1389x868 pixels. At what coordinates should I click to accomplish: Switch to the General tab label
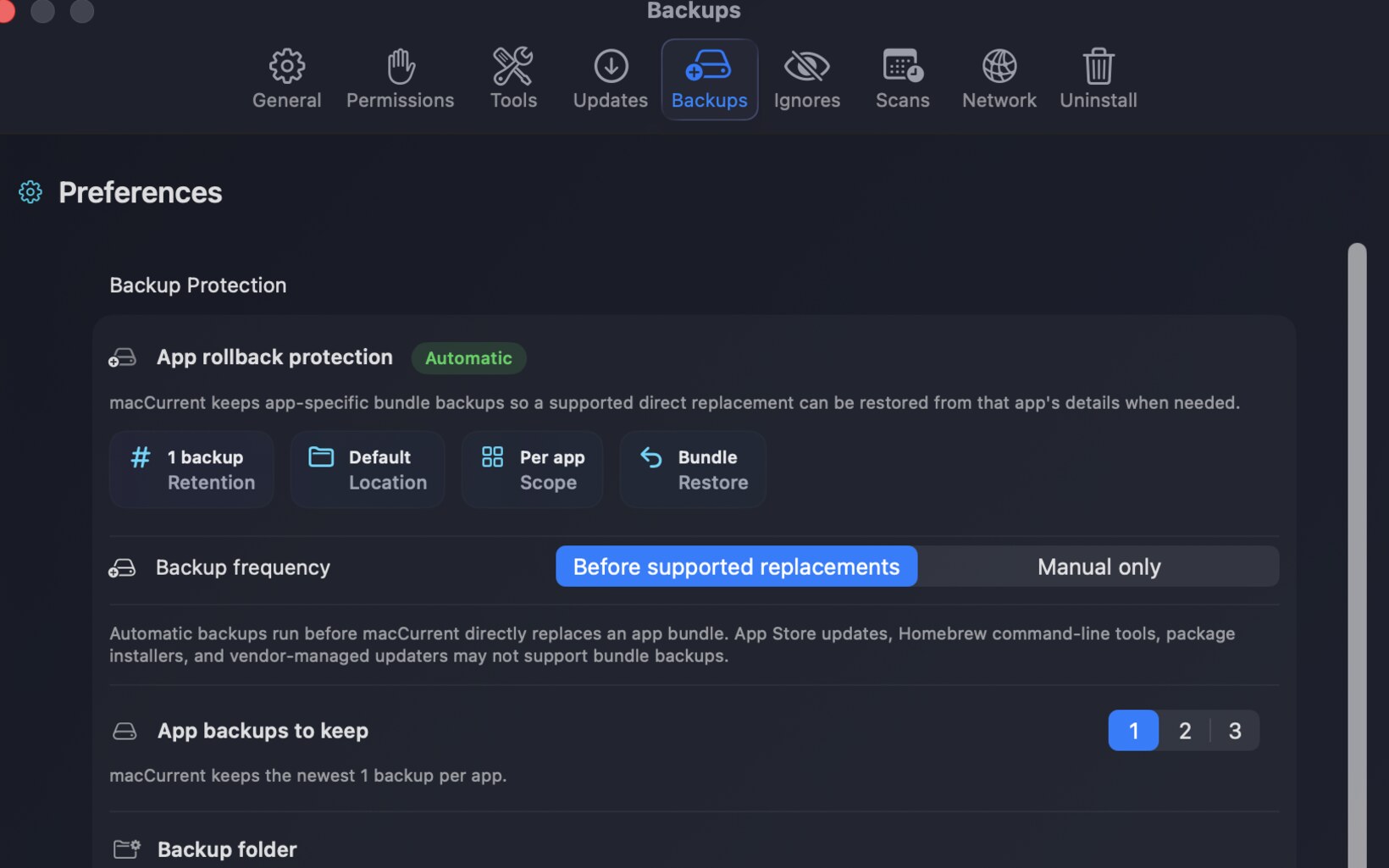click(x=286, y=100)
